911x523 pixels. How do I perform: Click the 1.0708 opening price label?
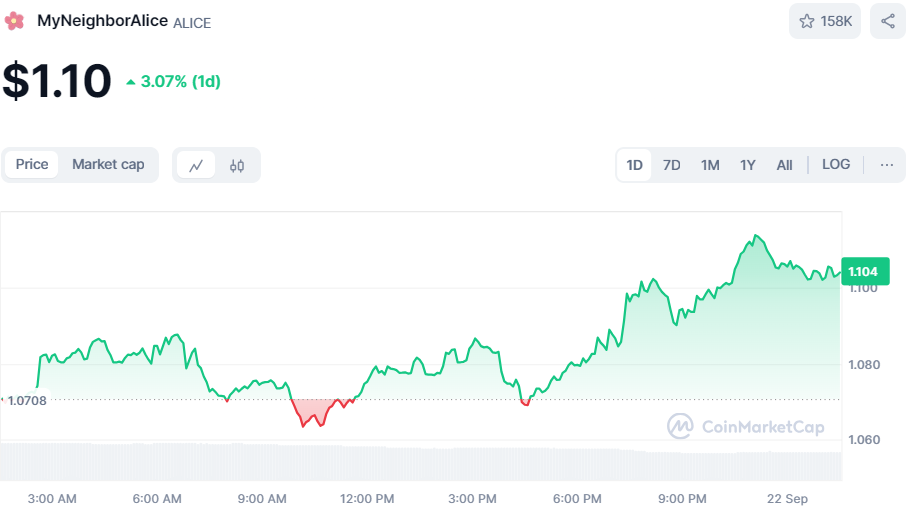pos(27,400)
